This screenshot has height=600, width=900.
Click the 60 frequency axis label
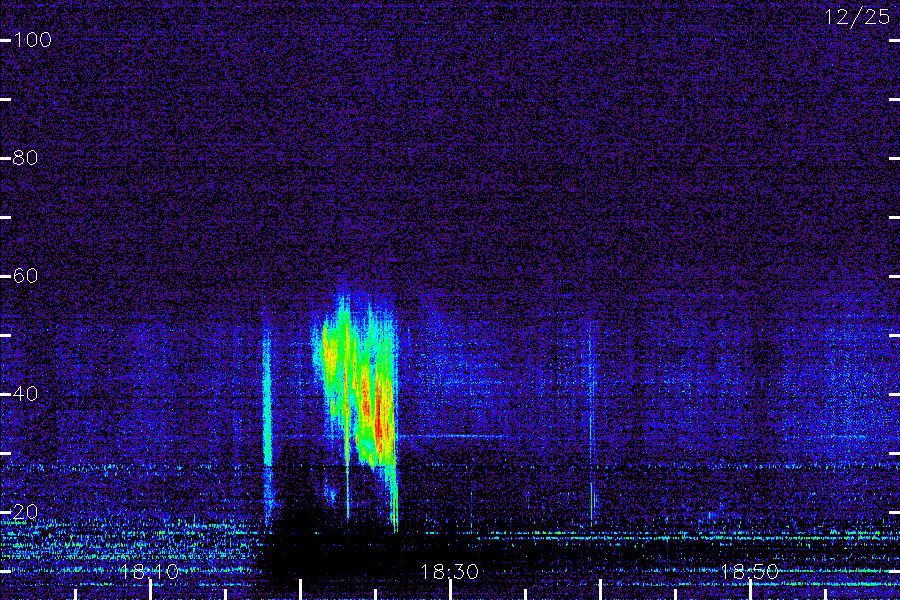click(25, 276)
